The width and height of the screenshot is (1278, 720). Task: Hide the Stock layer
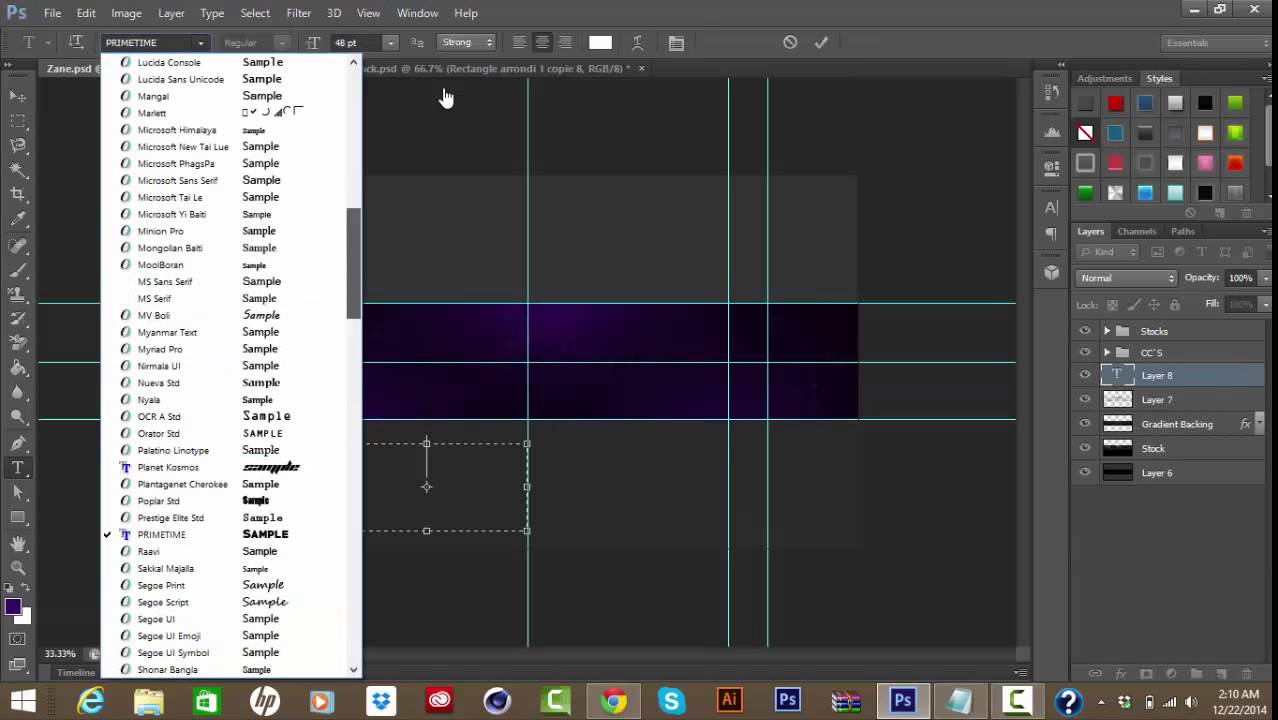pyautogui.click(x=1085, y=448)
